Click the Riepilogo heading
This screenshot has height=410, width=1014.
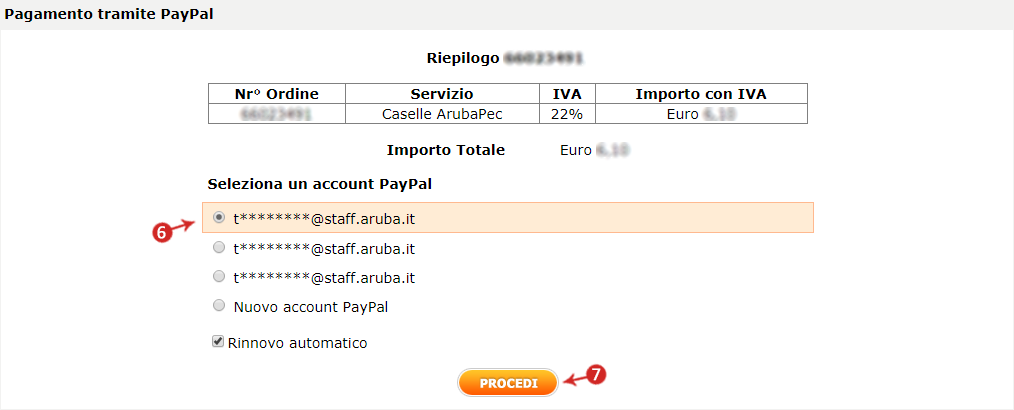pos(462,59)
